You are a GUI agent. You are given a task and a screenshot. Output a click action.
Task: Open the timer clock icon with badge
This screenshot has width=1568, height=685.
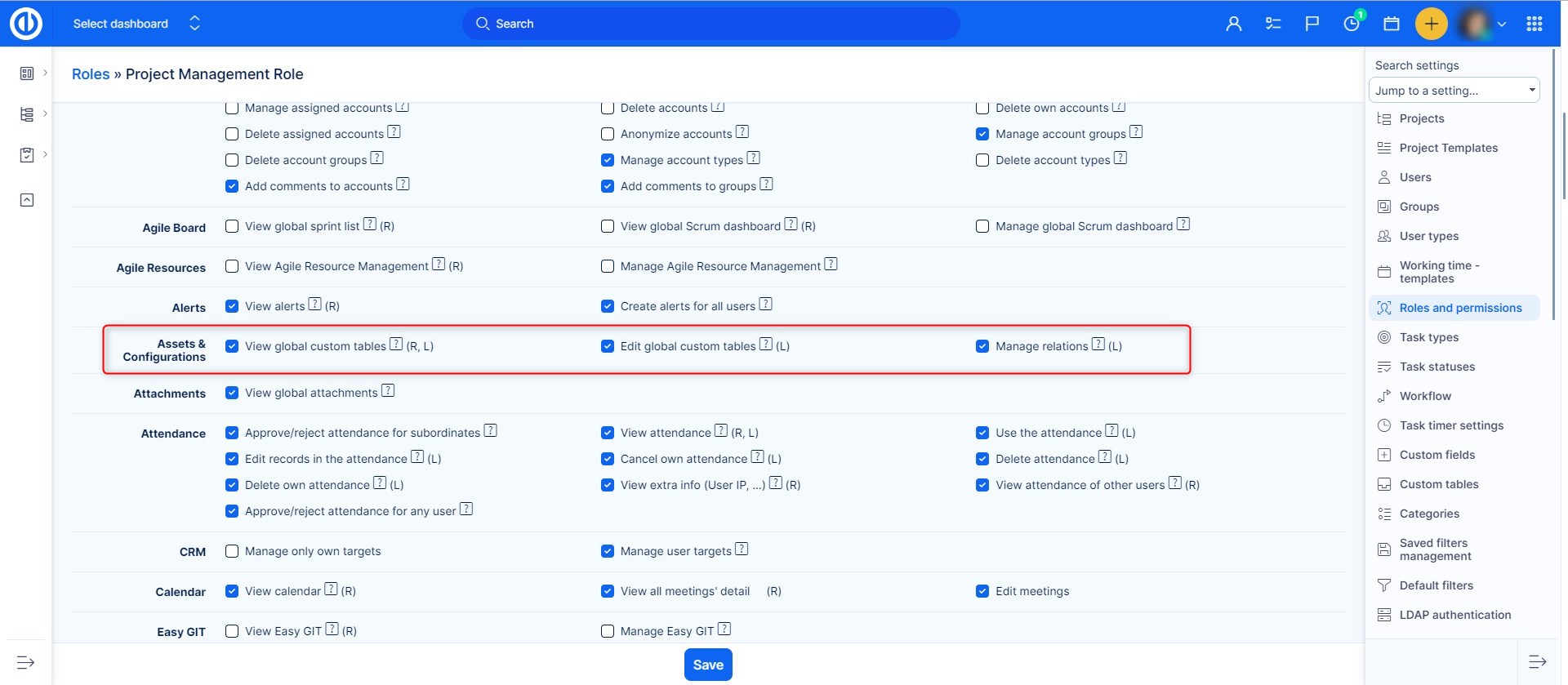click(1352, 24)
